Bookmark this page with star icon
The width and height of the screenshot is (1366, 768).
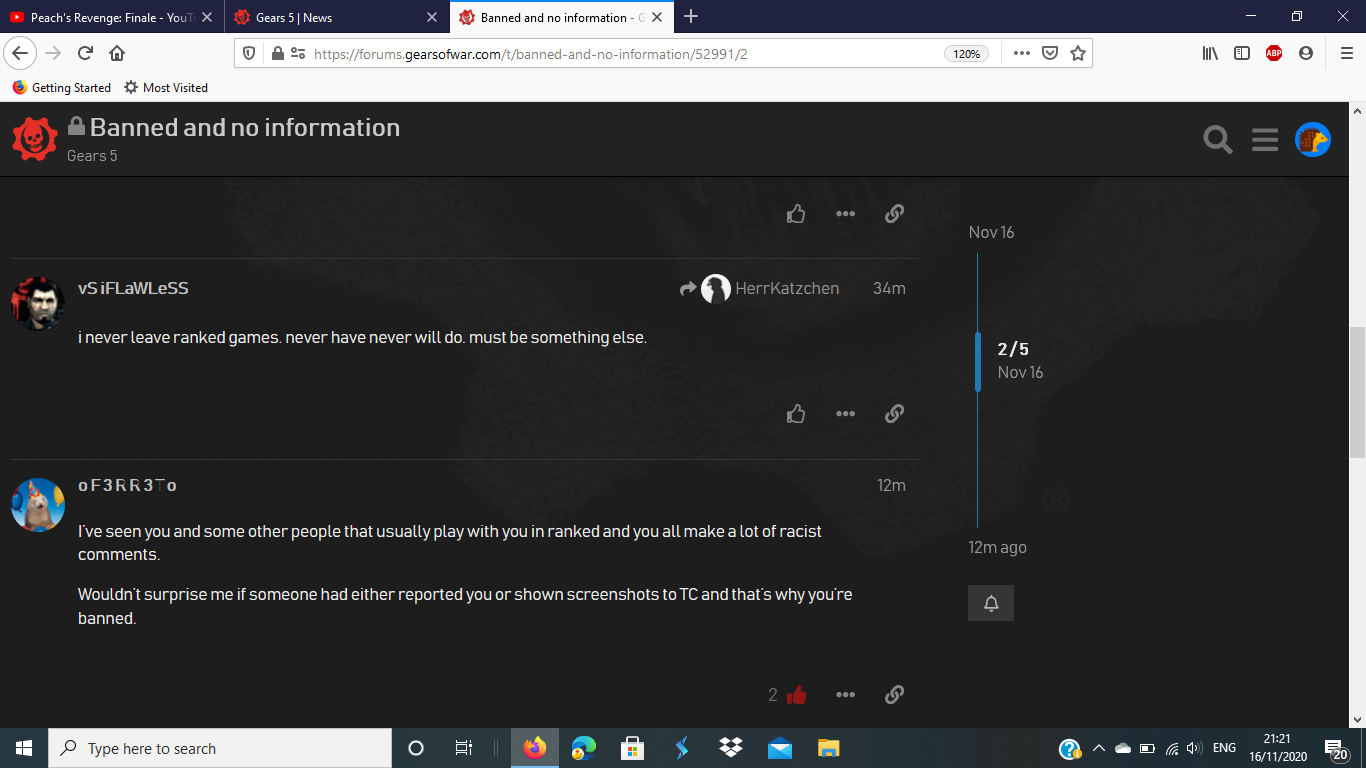[x=1078, y=54]
